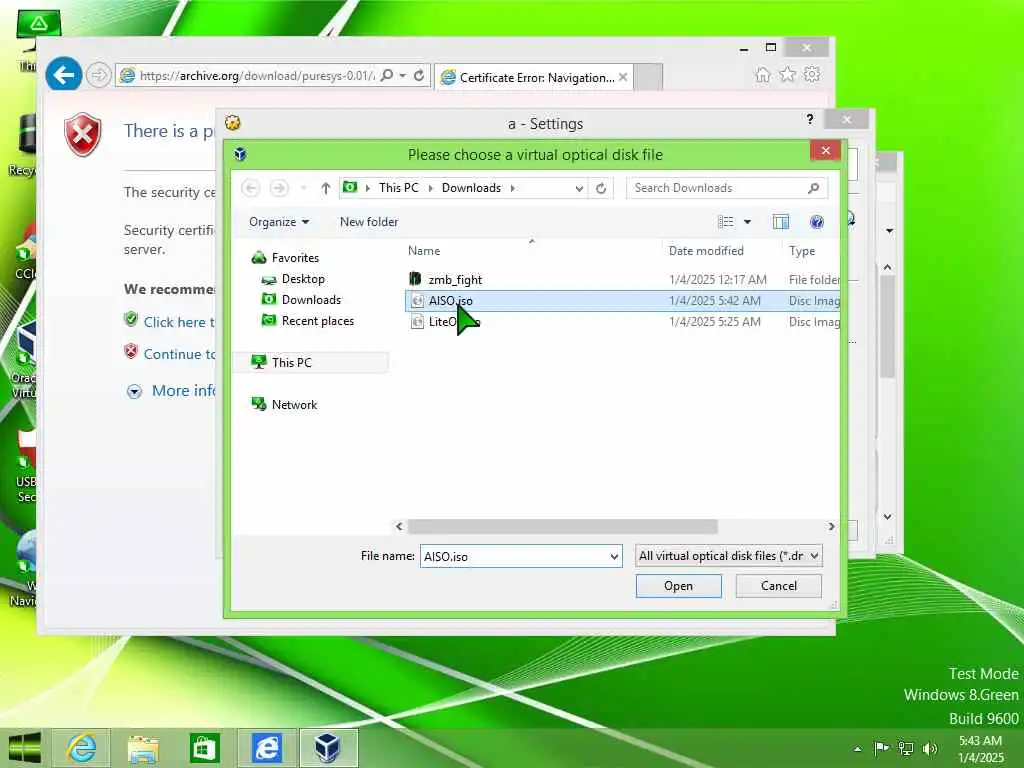Sort by Type column
This screenshot has height=768, width=1024.
[x=801, y=251]
